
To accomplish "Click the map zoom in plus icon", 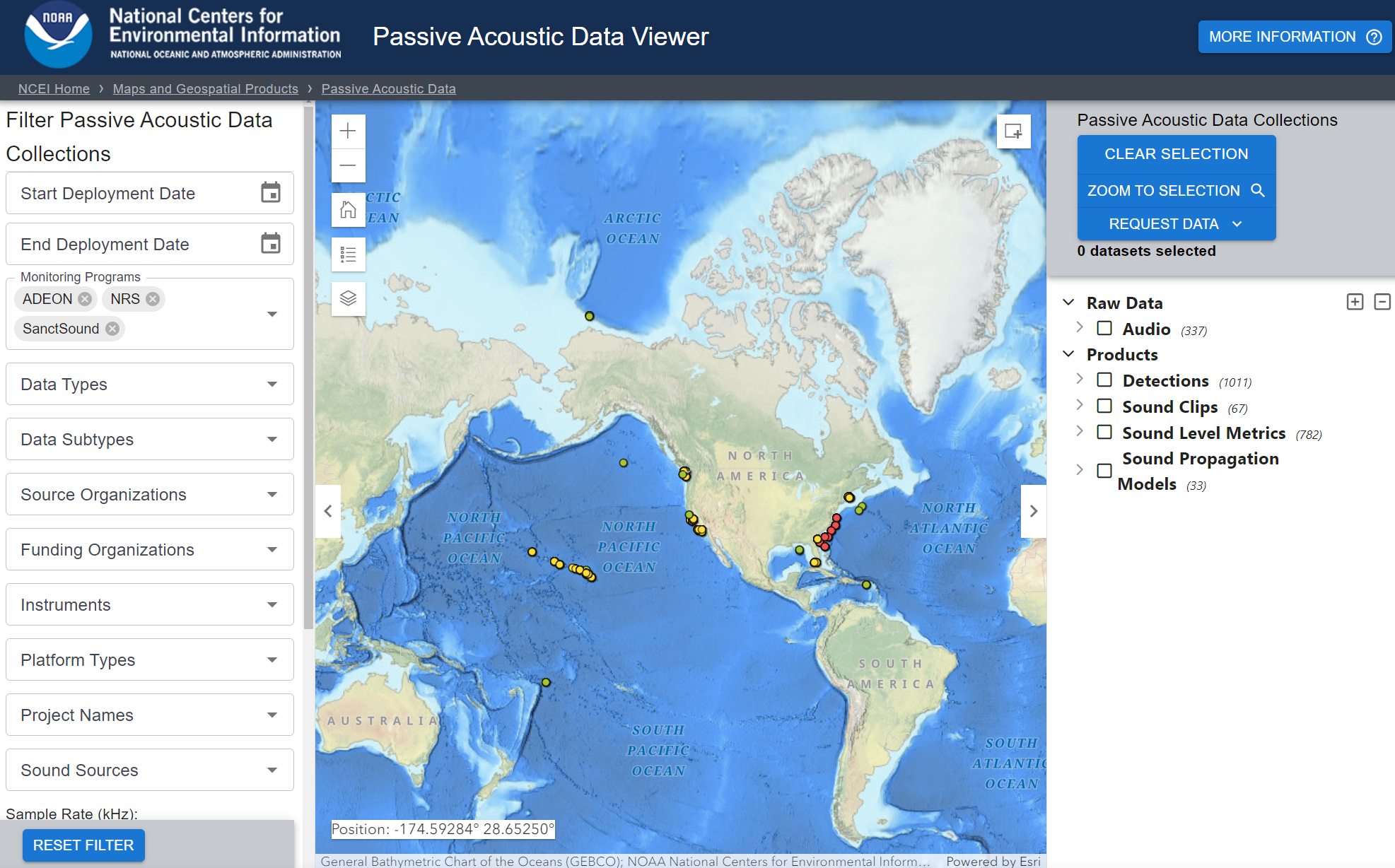I will tap(348, 131).
